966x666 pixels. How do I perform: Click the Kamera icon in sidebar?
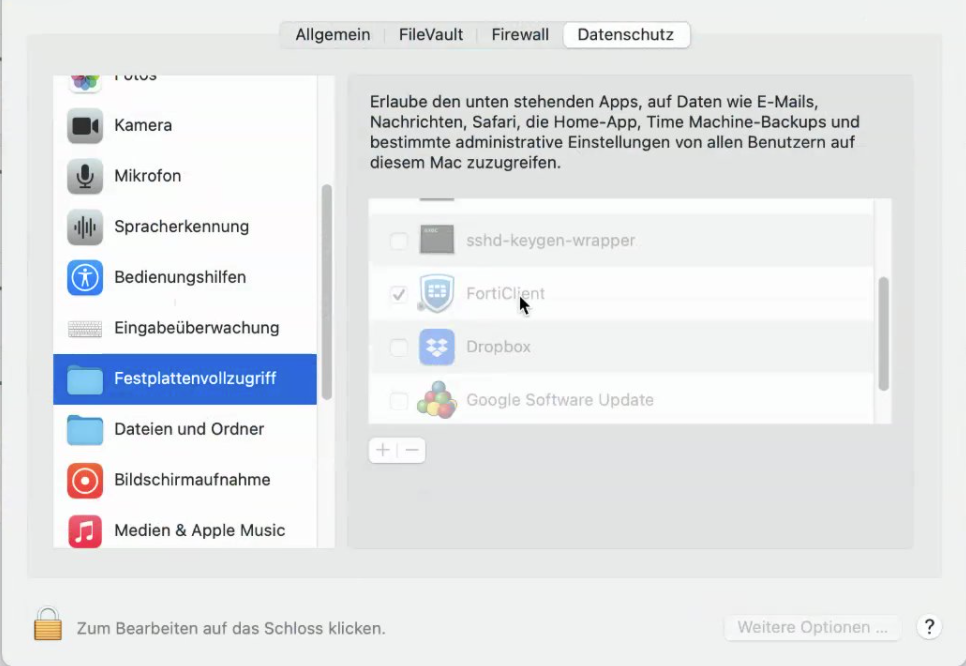point(85,126)
